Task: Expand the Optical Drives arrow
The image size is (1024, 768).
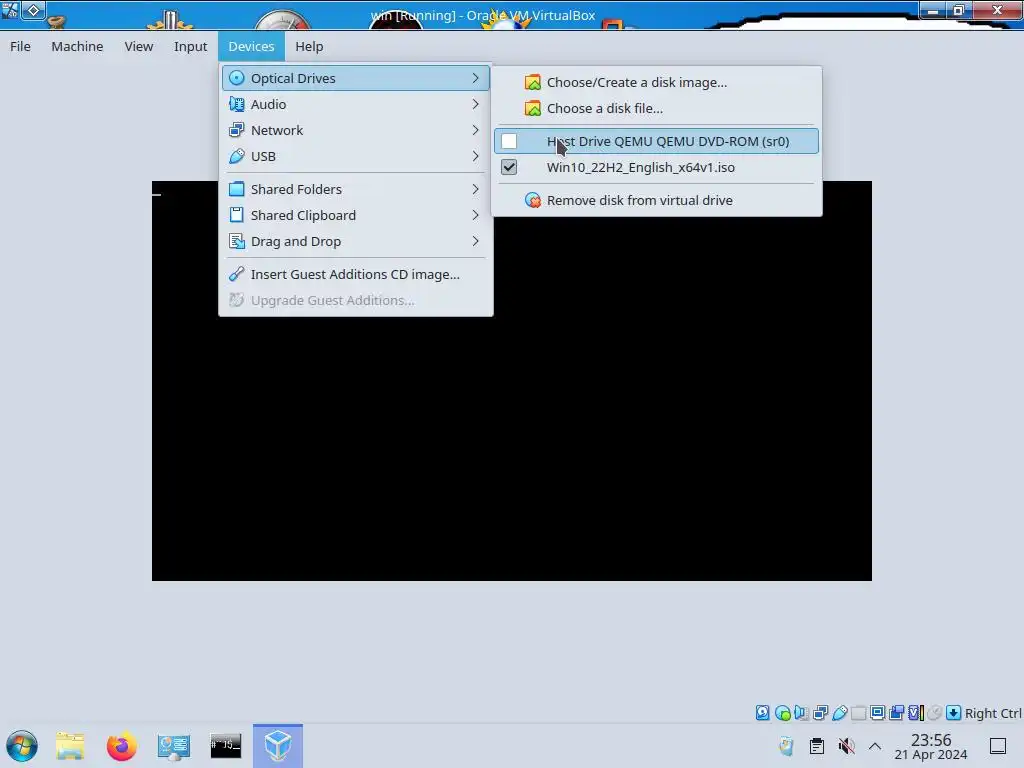Action: click(475, 78)
